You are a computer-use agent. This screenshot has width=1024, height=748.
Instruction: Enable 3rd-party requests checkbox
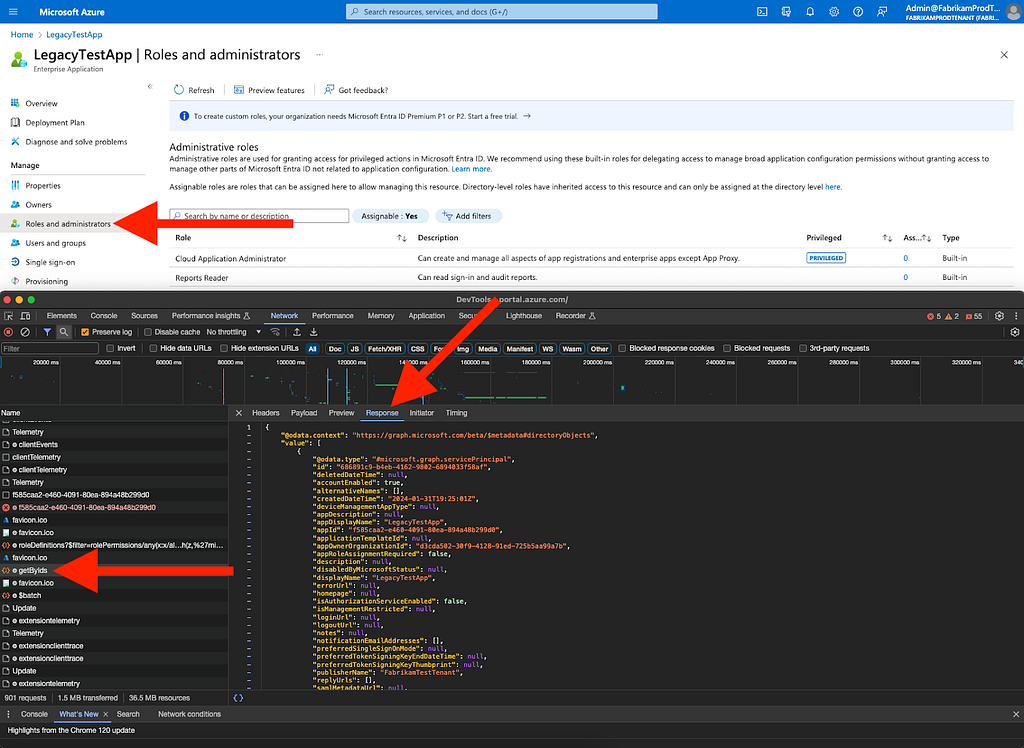click(803, 348)
